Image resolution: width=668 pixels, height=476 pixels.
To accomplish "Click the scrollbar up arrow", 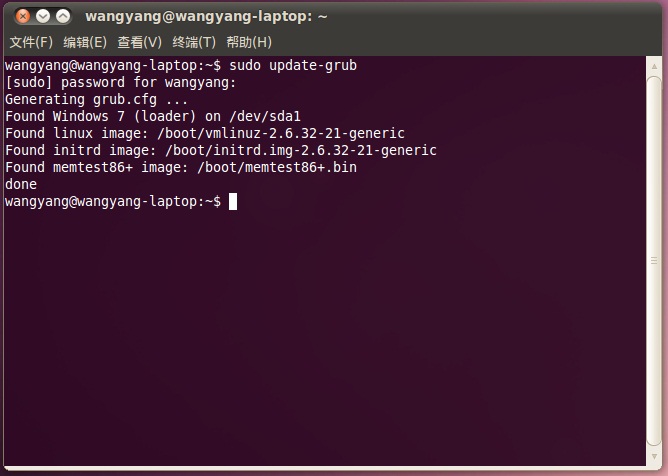I will click(x=654, y=66).
